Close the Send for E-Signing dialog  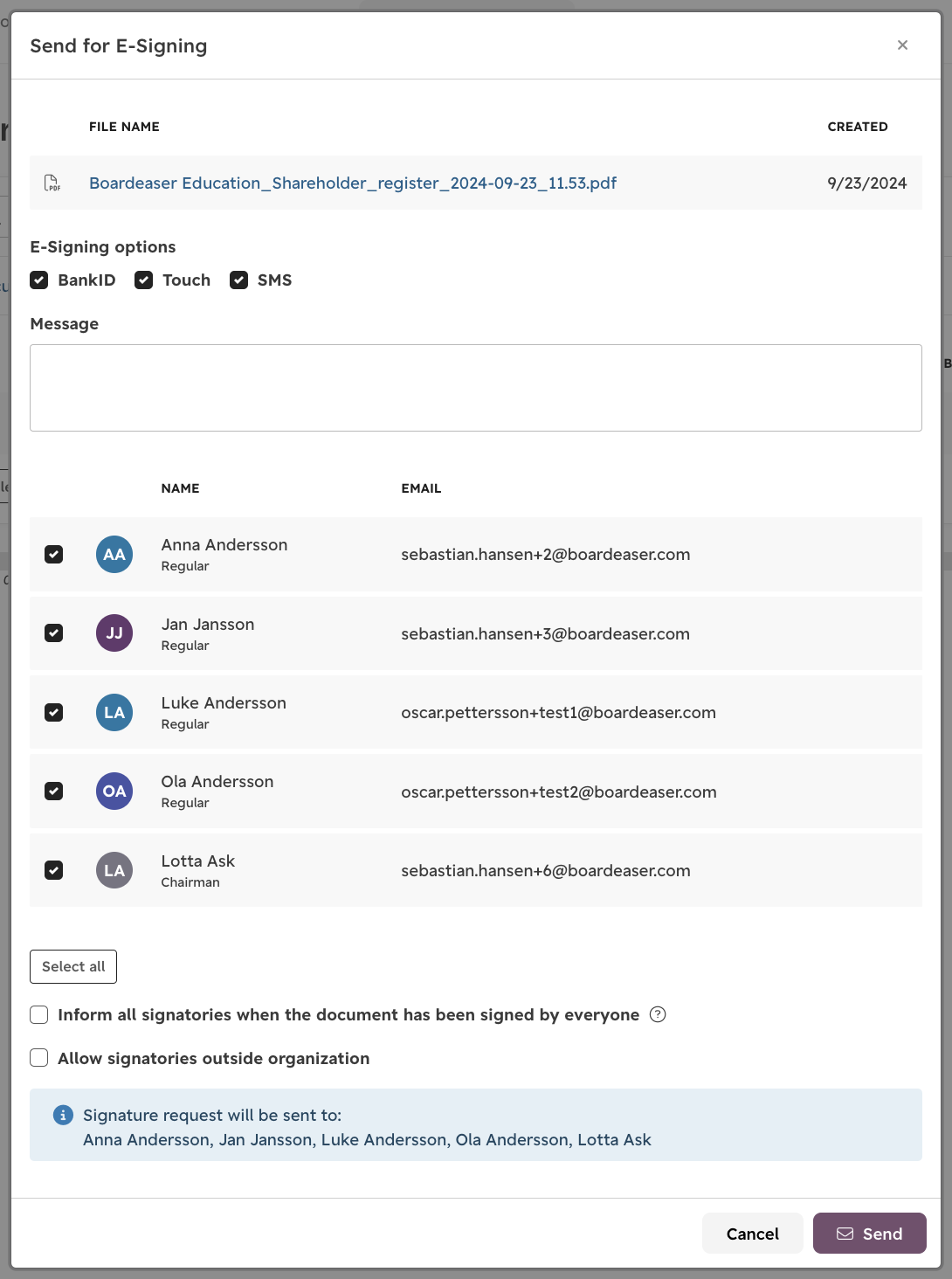click(x=902, y=45)
